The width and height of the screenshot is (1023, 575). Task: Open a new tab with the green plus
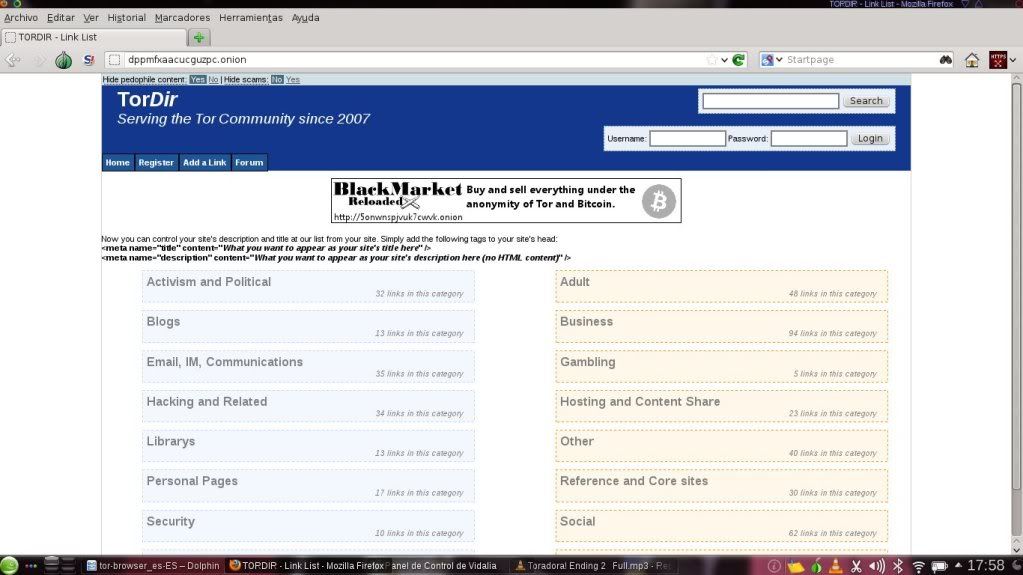pos(199,37)
